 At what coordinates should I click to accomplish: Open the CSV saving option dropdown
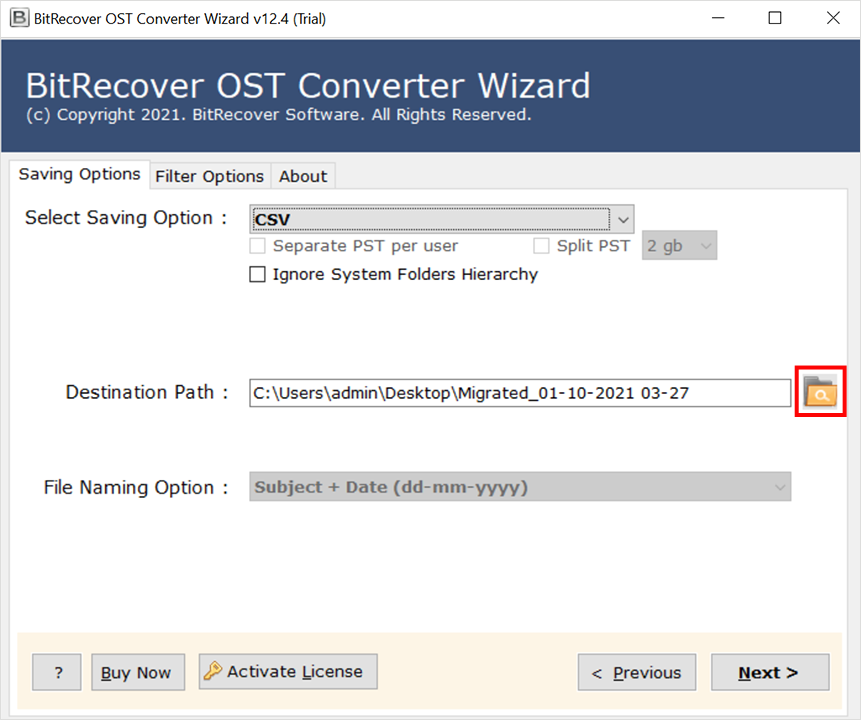pyautogui.click(x=441, y=219)
